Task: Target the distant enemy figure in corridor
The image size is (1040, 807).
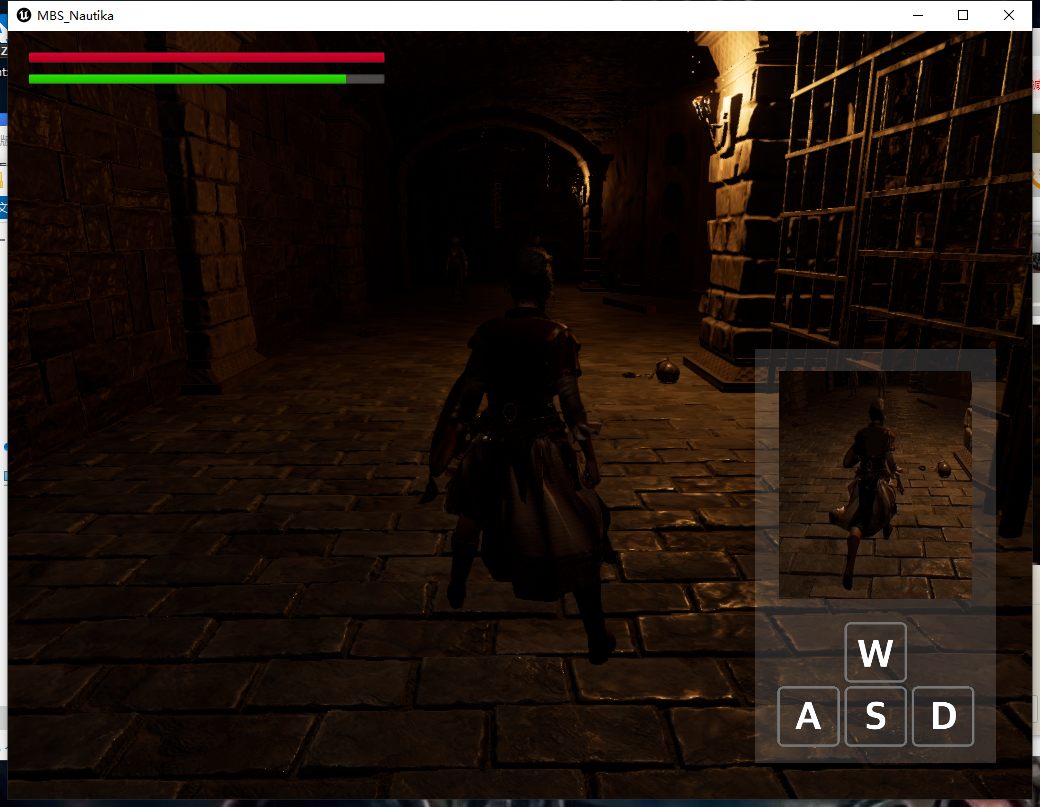Action: tap(457, 263)
